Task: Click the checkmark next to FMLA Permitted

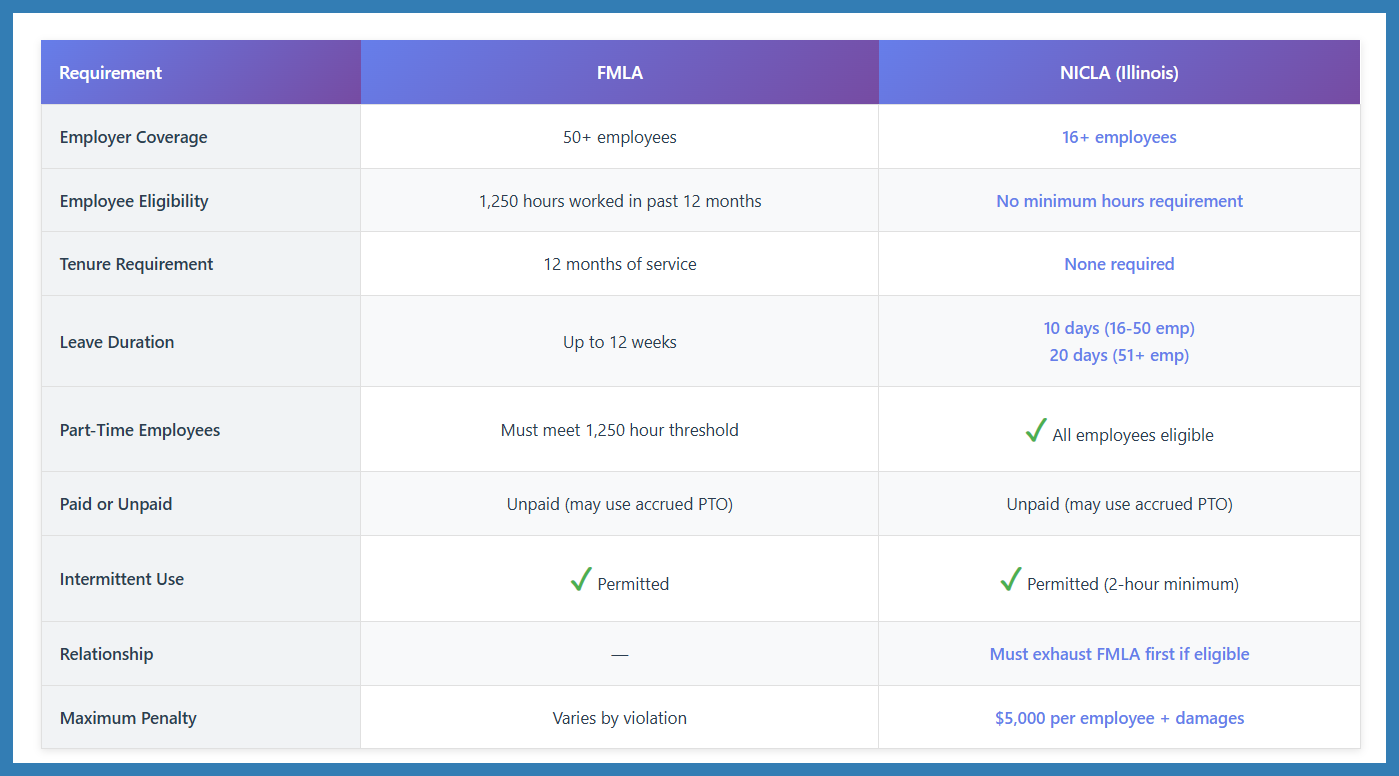Action: pyautogui.click(x=581, y=580)
